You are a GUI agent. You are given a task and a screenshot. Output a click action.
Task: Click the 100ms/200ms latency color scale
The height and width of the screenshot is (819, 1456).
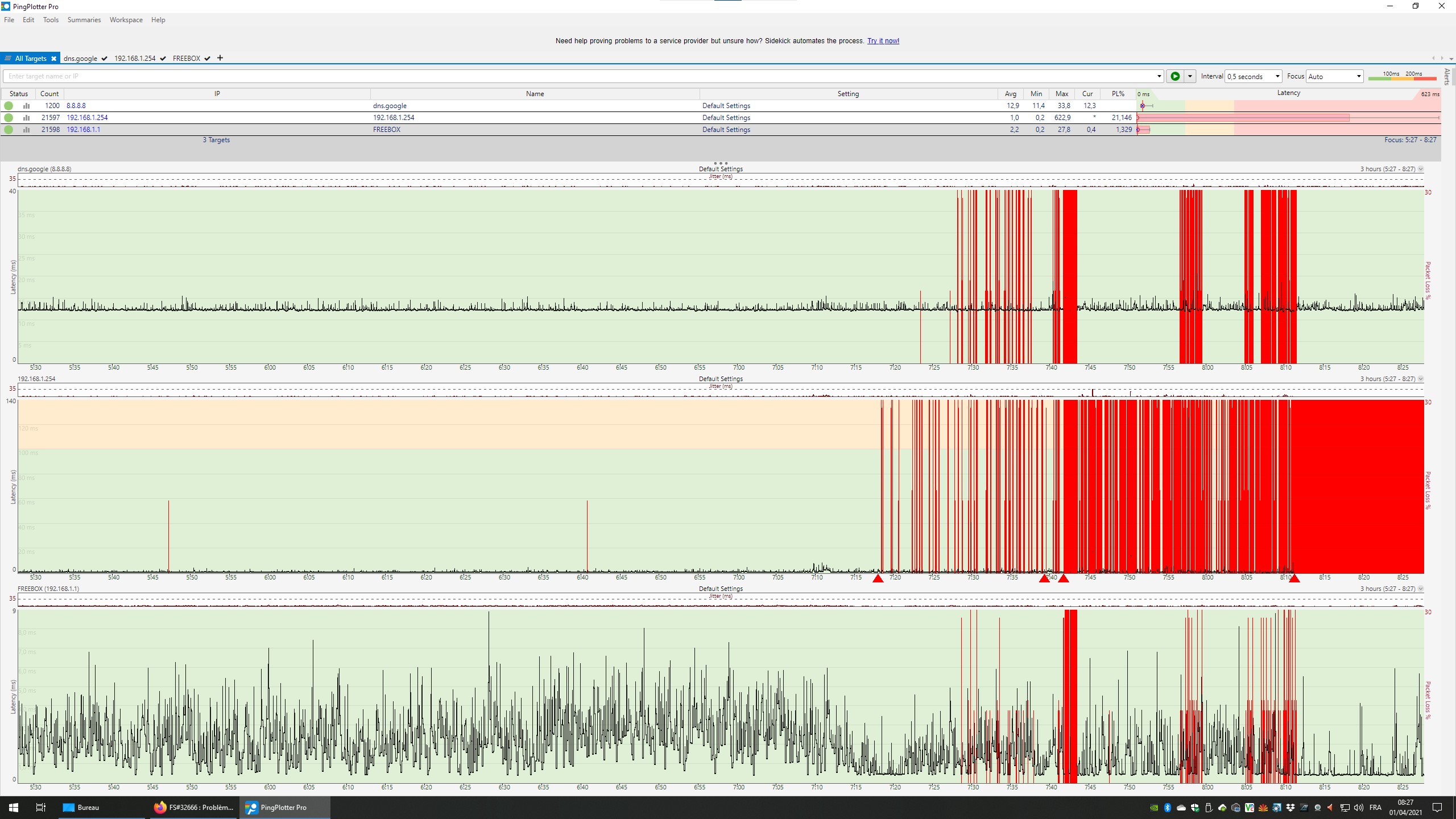pyautogui.click(x=1402, y=77)
